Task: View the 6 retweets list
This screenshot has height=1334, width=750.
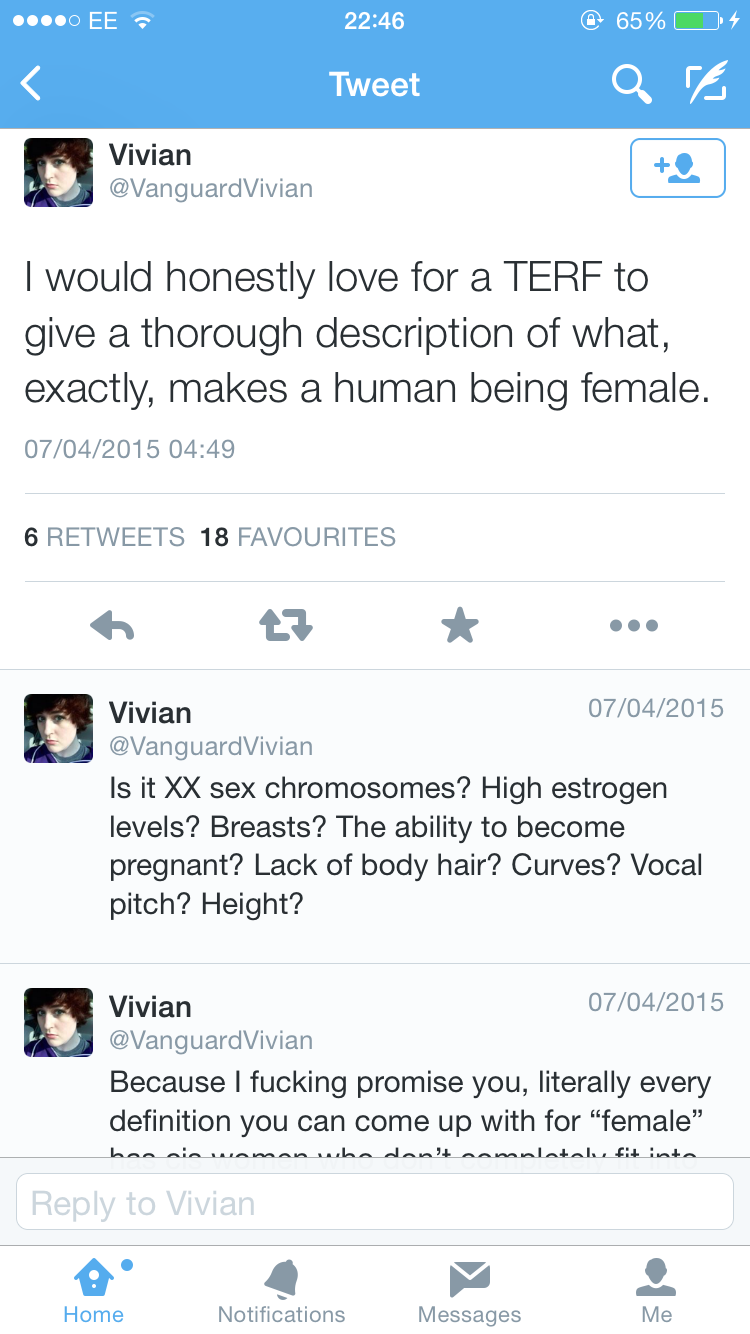Action: (104, 537)
